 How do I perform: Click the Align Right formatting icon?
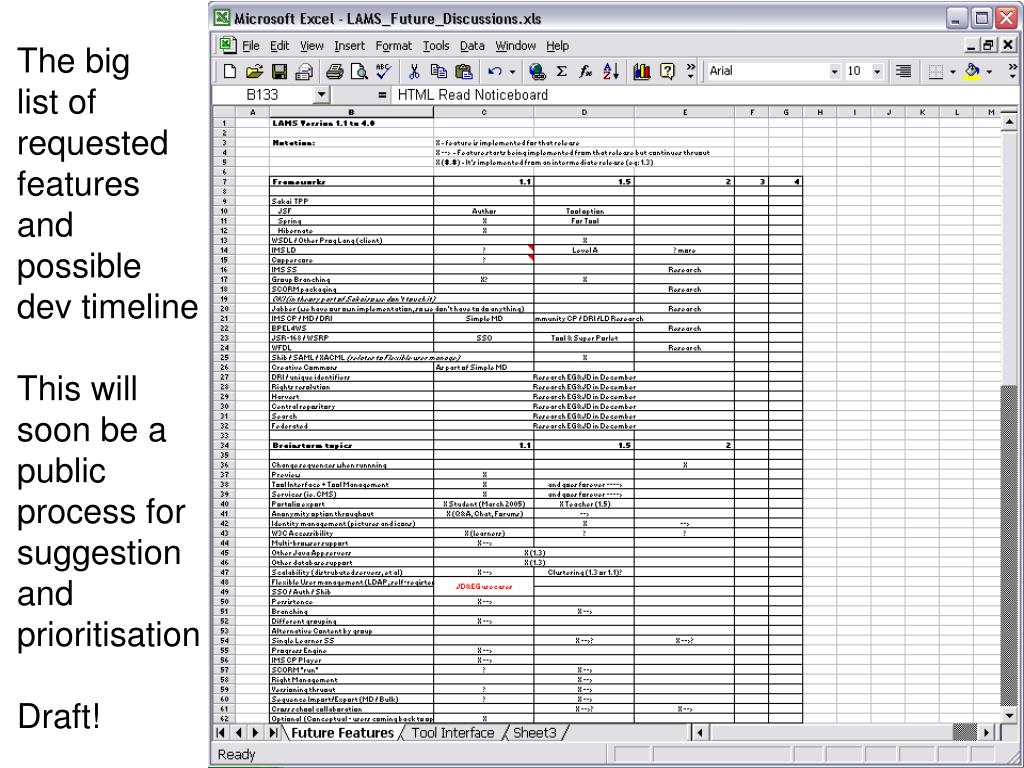pyautogui.click(x=904, y=71)
